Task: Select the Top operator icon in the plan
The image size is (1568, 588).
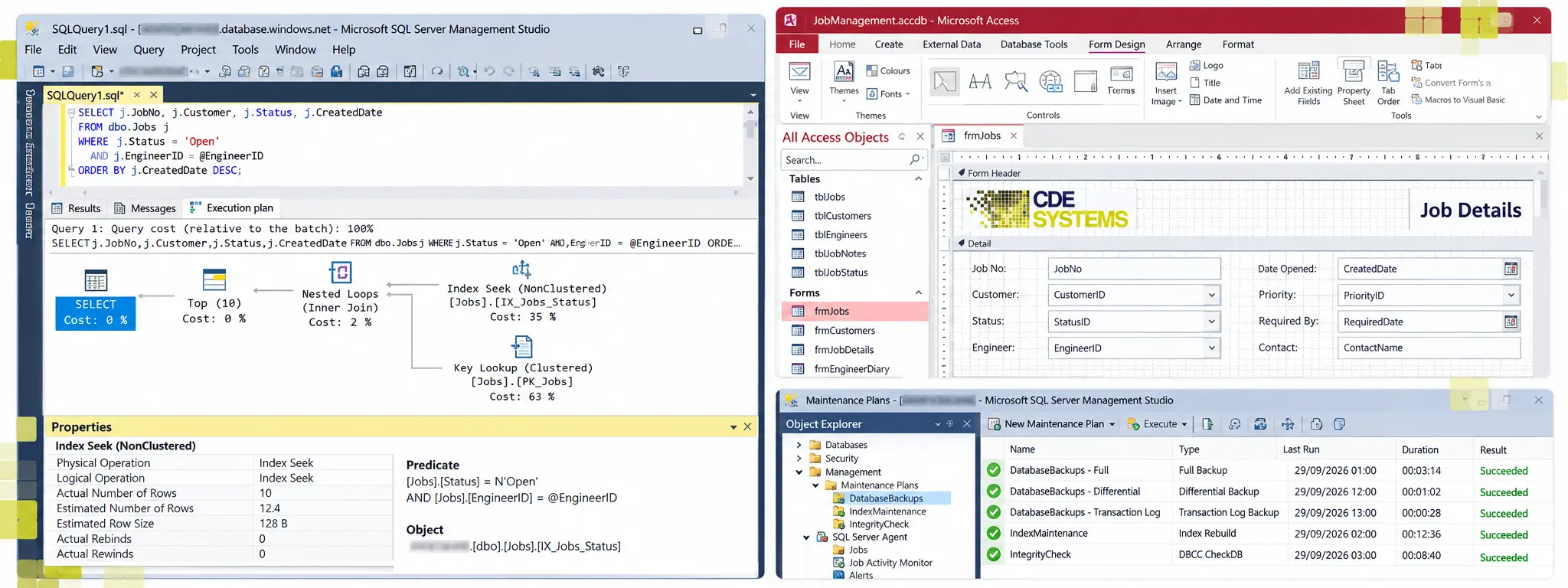Action: point(214,279)
